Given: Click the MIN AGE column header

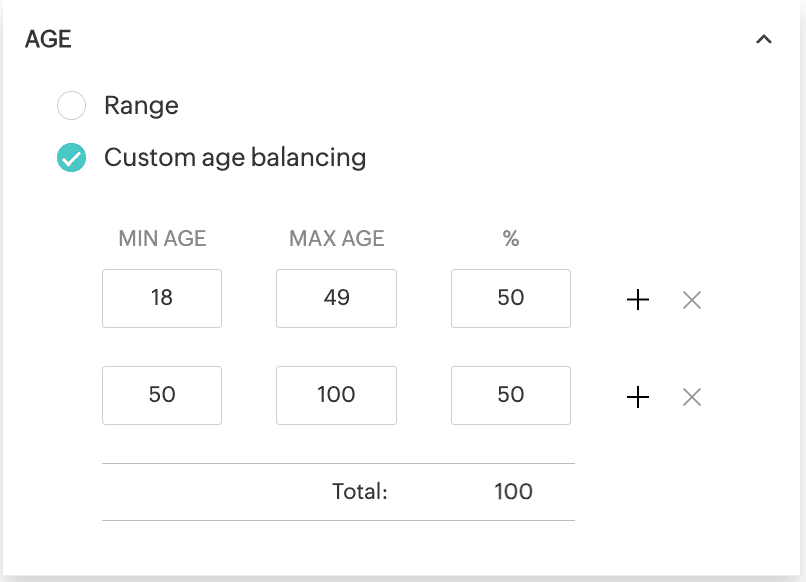Looking at the screenshot, I should pos(162,239).
